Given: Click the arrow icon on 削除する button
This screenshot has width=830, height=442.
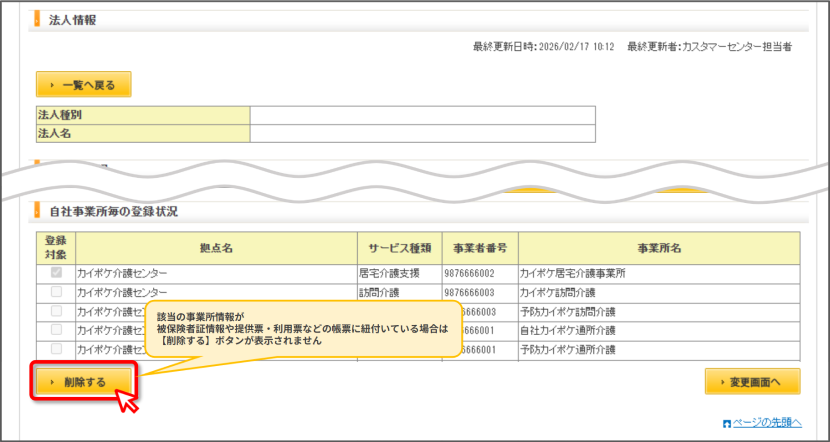Looking at the screenshot, I should tap(51, 382).
